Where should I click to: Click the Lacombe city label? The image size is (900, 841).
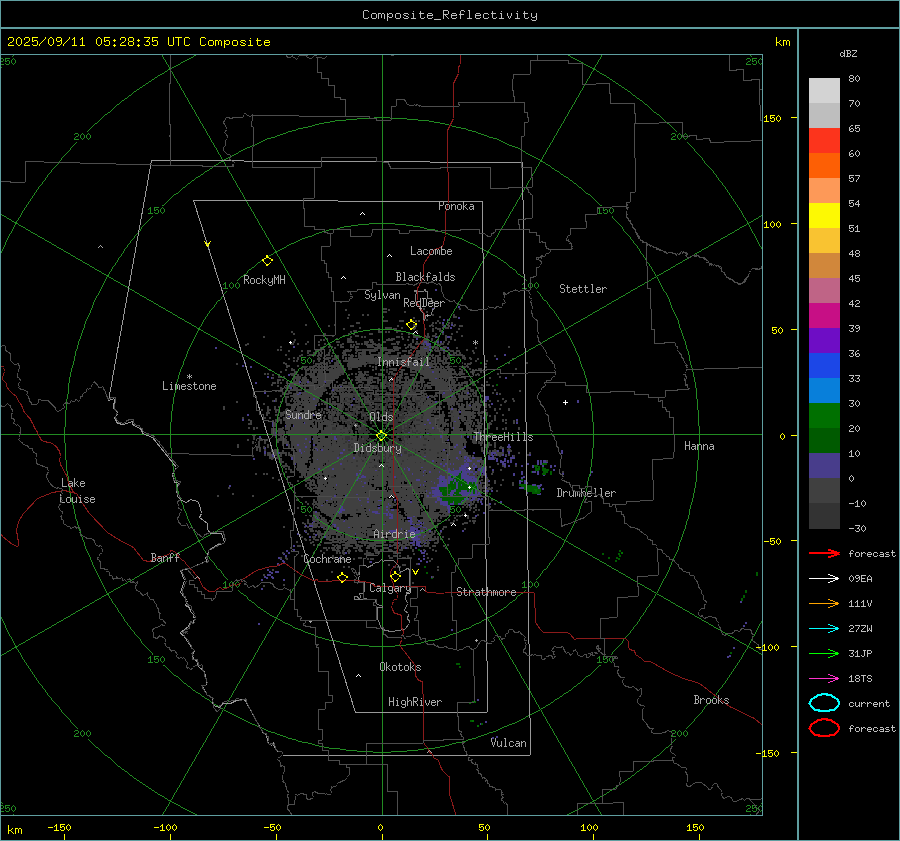click(x=431, y=251)
